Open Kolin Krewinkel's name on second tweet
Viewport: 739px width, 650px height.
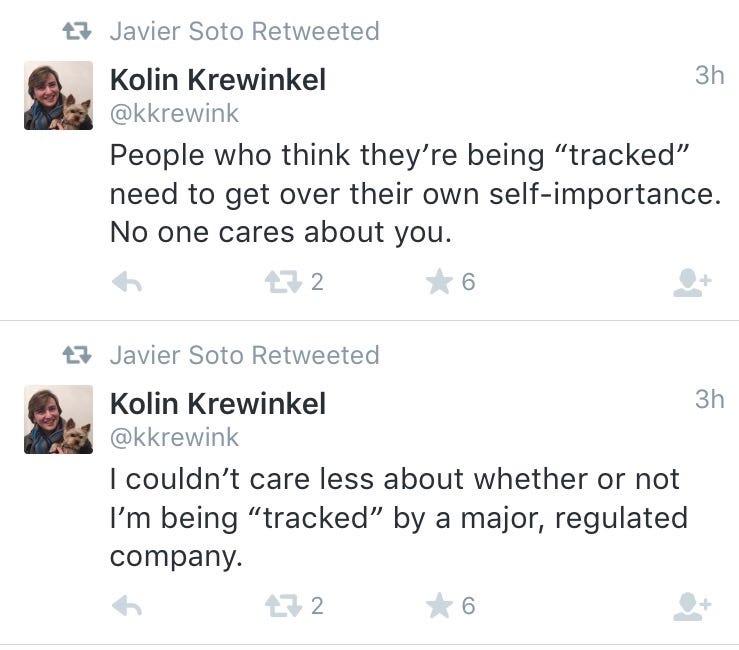(x=217, y=403)
